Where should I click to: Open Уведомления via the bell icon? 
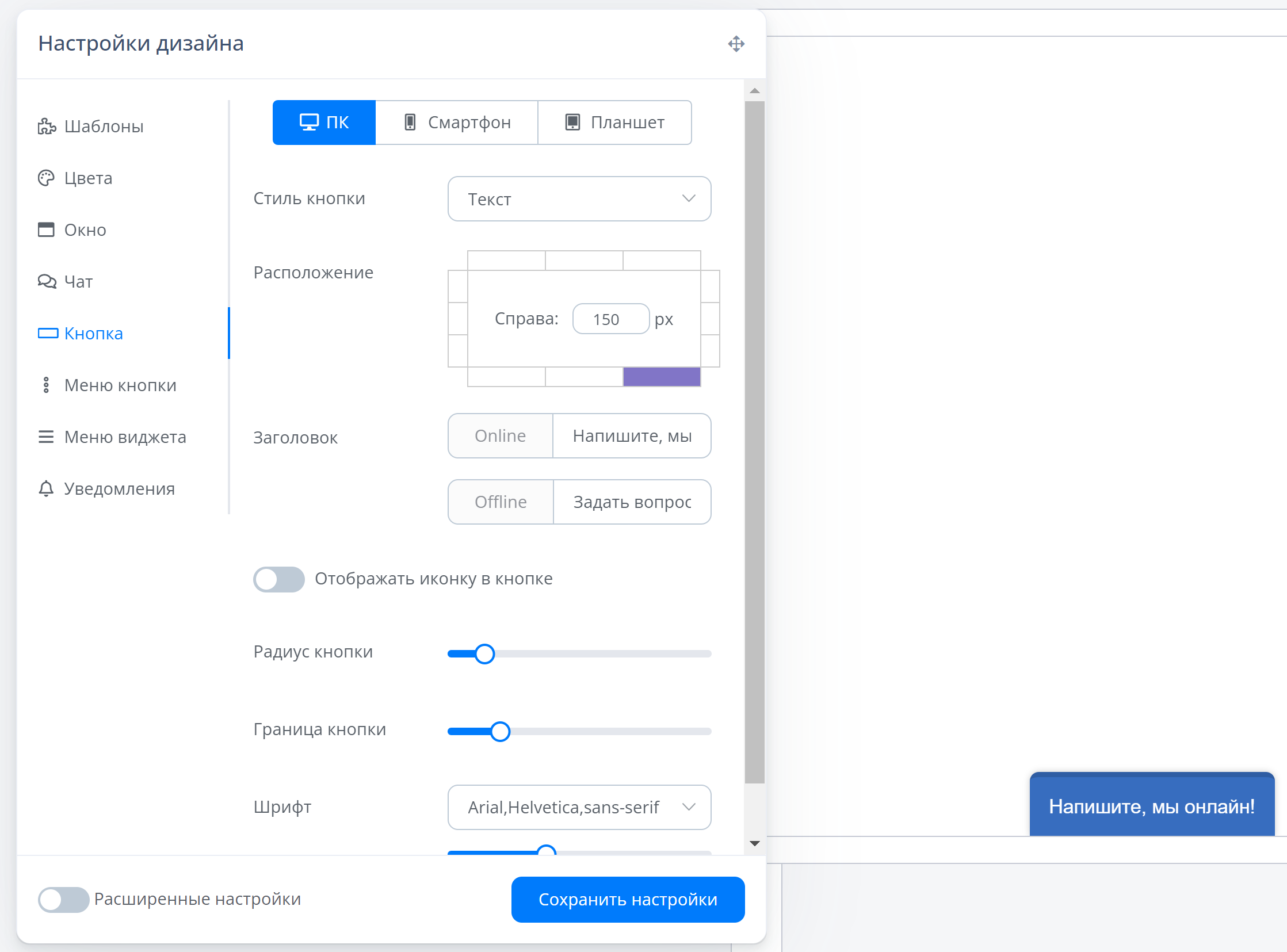[x=46, y=489]
